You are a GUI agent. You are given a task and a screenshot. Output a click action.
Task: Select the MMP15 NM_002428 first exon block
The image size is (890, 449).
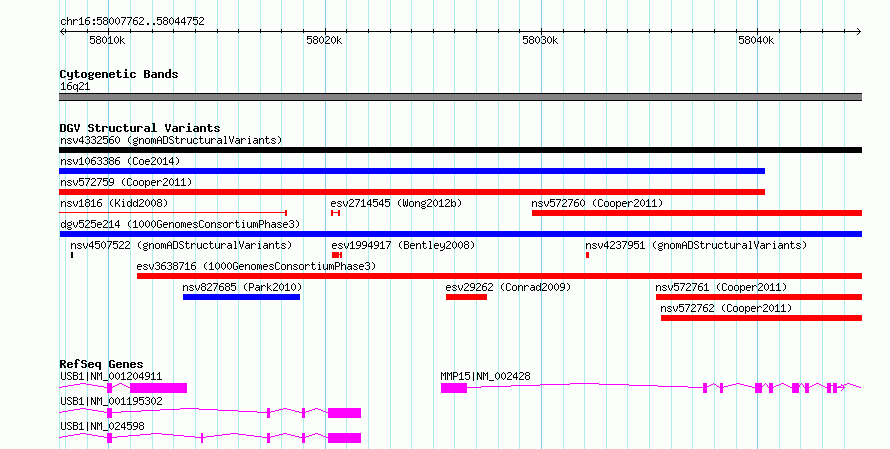click(x=454, y=388)
